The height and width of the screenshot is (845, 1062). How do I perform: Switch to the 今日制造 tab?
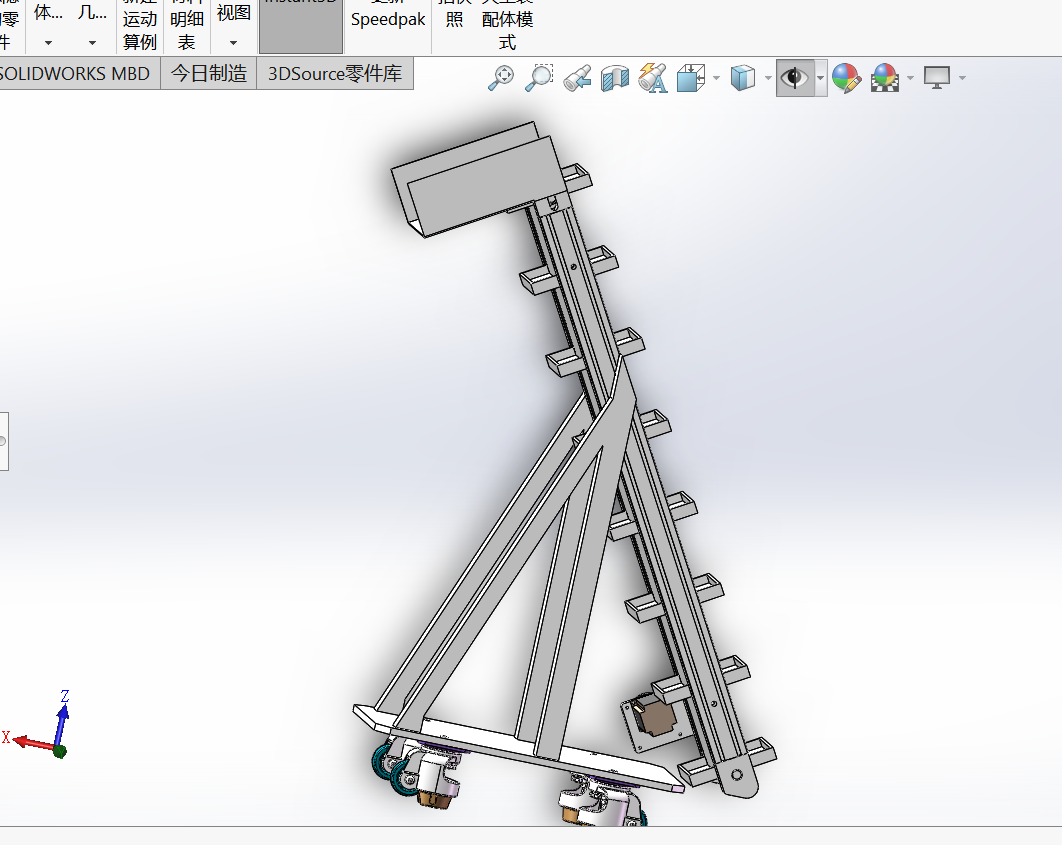[209, 73]
